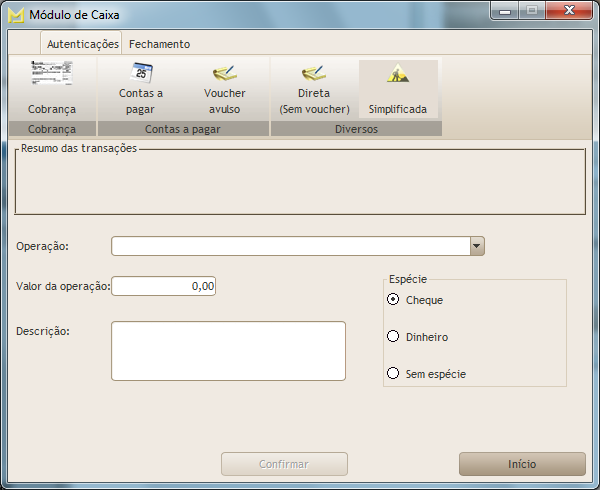Click in the Descrição text area

point(228,350)
